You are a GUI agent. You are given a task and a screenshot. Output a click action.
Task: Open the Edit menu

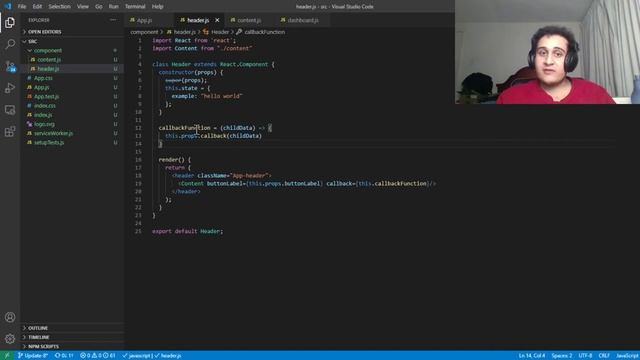pos(37,7)
